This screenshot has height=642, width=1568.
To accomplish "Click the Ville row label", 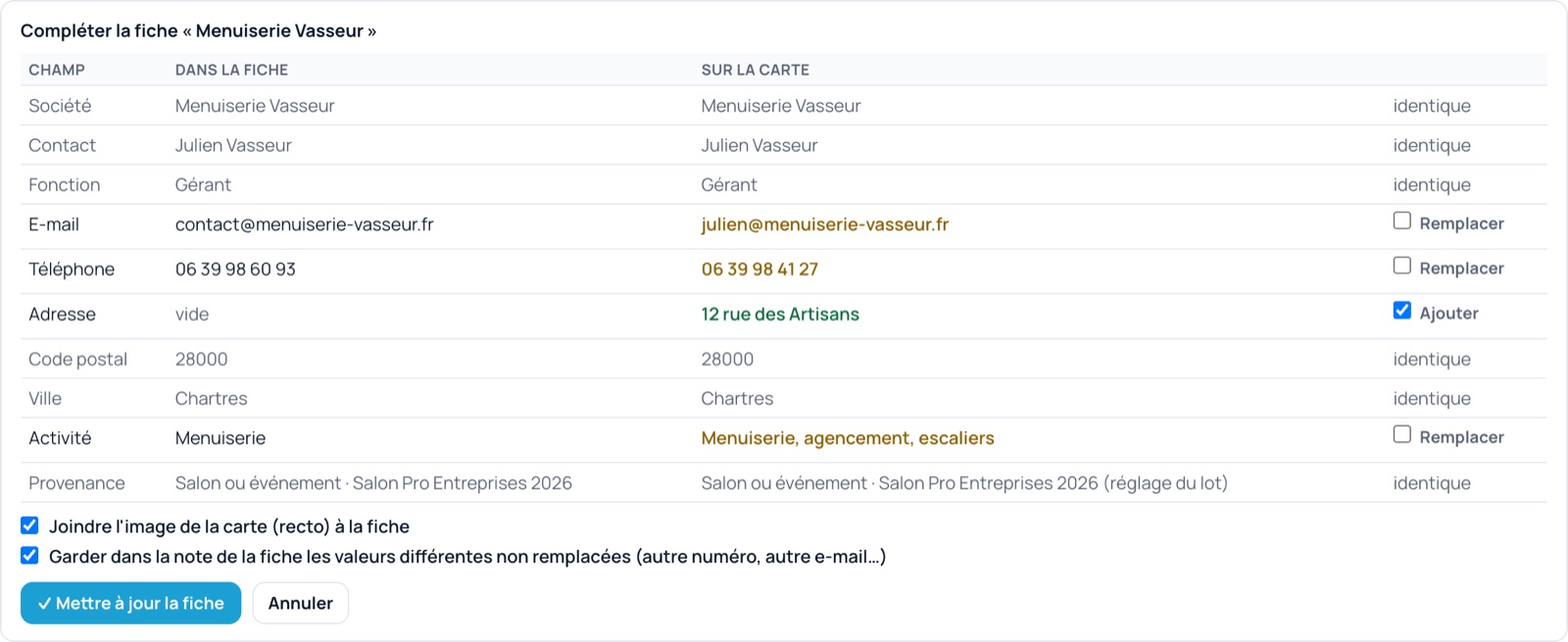I will point(45,399).
